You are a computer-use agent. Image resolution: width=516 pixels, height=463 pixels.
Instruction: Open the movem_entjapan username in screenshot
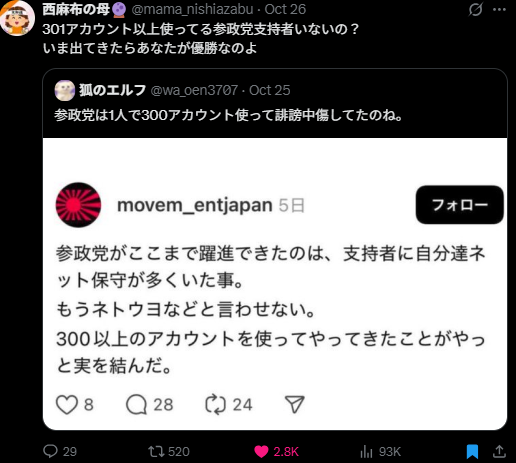coord(195,205)
